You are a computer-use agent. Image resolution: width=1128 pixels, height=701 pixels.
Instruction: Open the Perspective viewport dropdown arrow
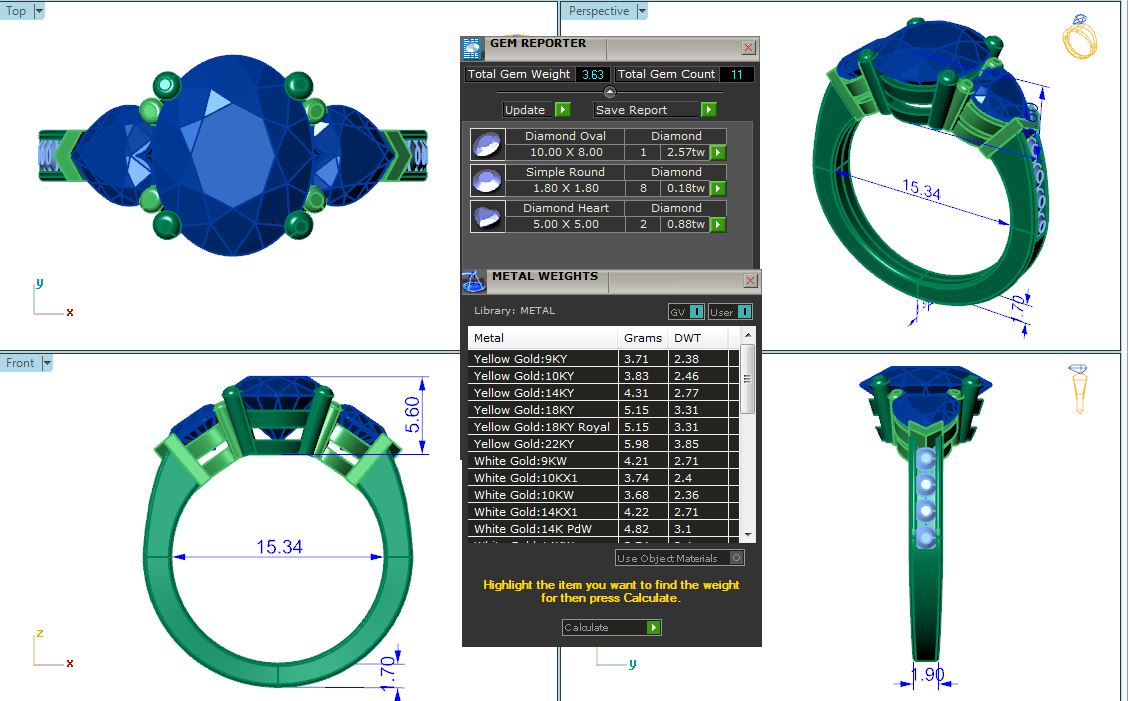[642, 11]
